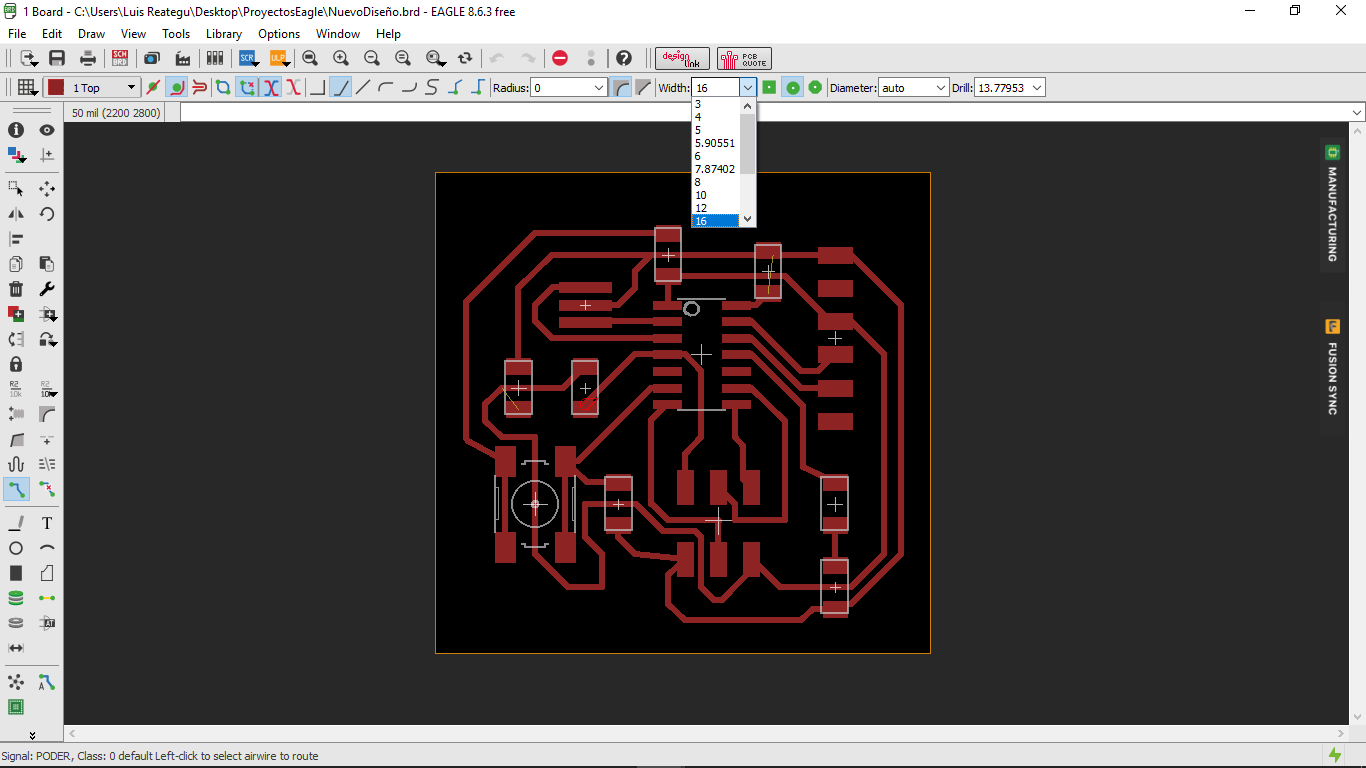Image resolution: width=1366 pixels, height=768 pixels.
Task: Select the Meander tool
Action: (16, 464)
